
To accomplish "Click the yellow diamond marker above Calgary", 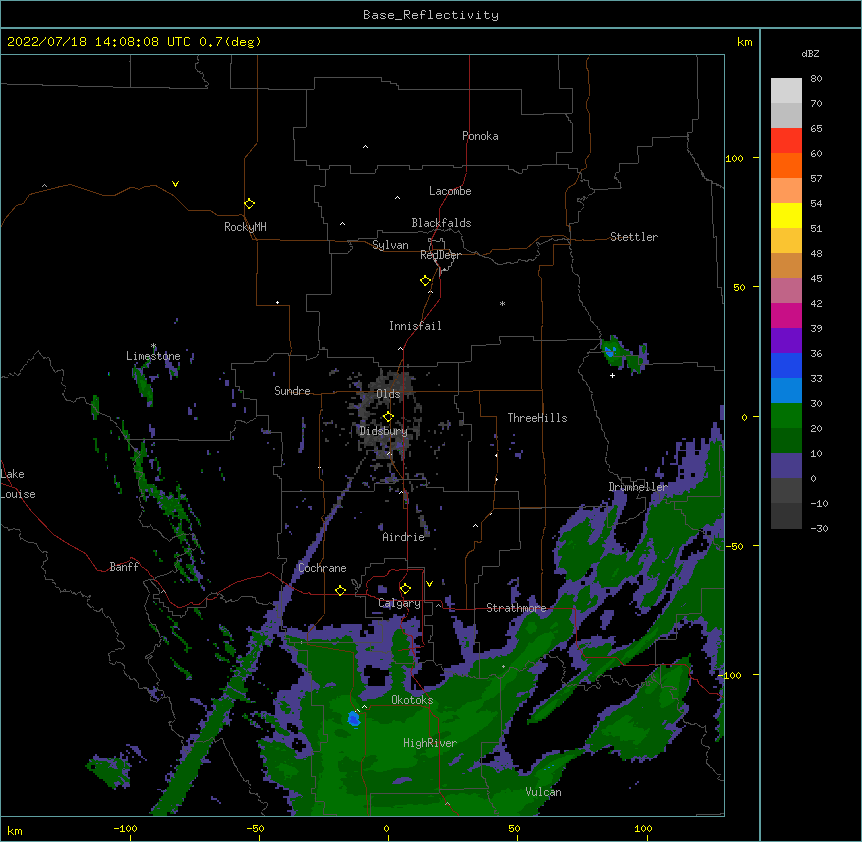I will point(405,589).
